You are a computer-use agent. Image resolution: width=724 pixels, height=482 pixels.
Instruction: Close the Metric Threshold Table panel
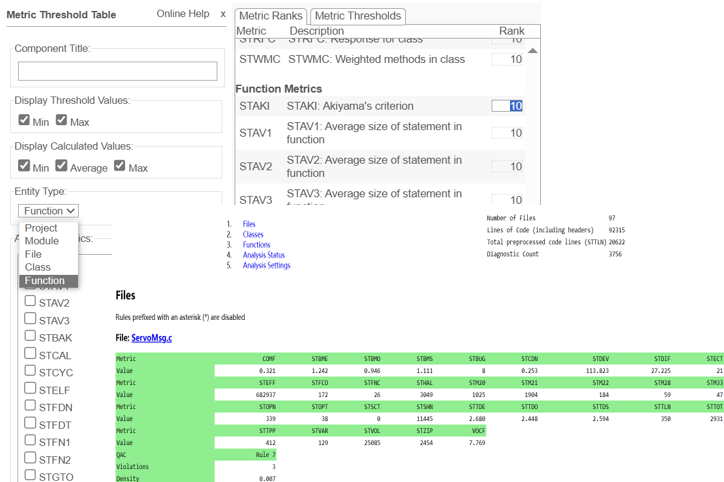[x=223, y=14]
